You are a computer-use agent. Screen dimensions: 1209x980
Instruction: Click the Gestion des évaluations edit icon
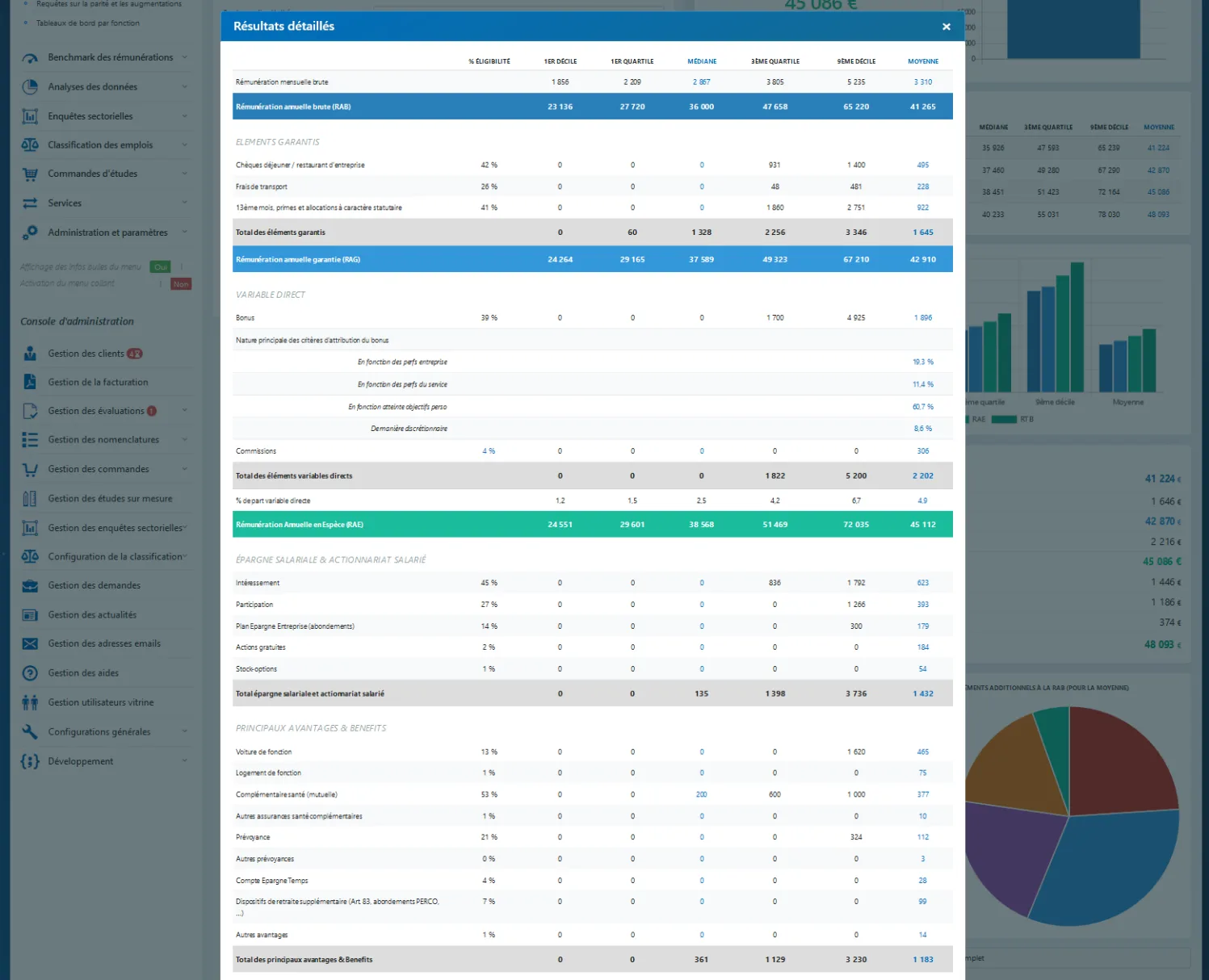pyautogui.click(x=30, y=411)
